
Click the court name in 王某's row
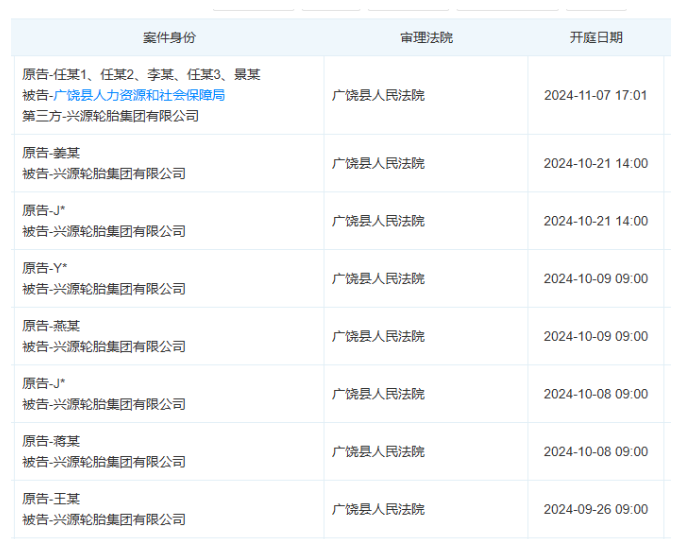pos(378,509)
